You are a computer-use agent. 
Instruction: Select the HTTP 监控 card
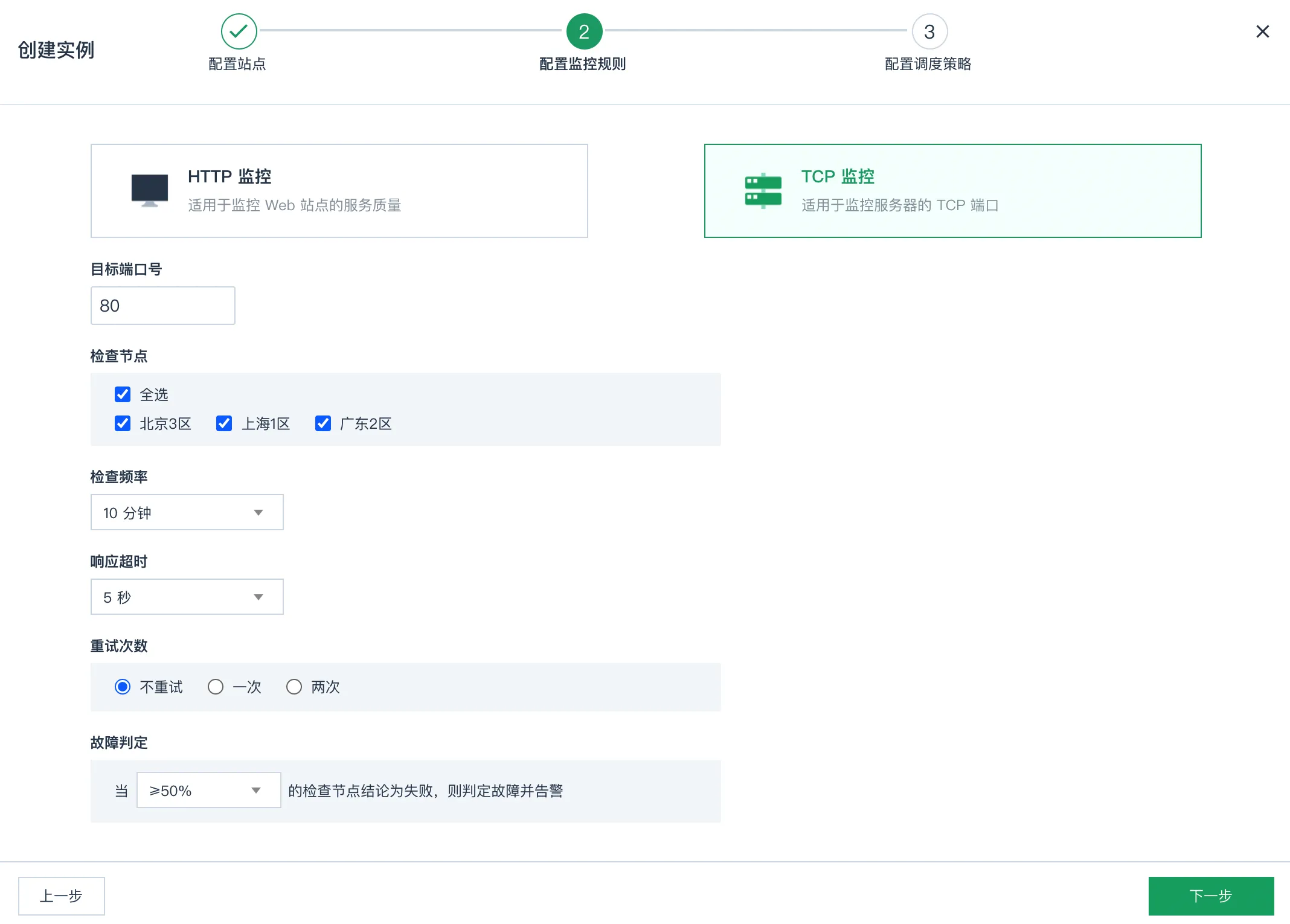pos(339,191)
